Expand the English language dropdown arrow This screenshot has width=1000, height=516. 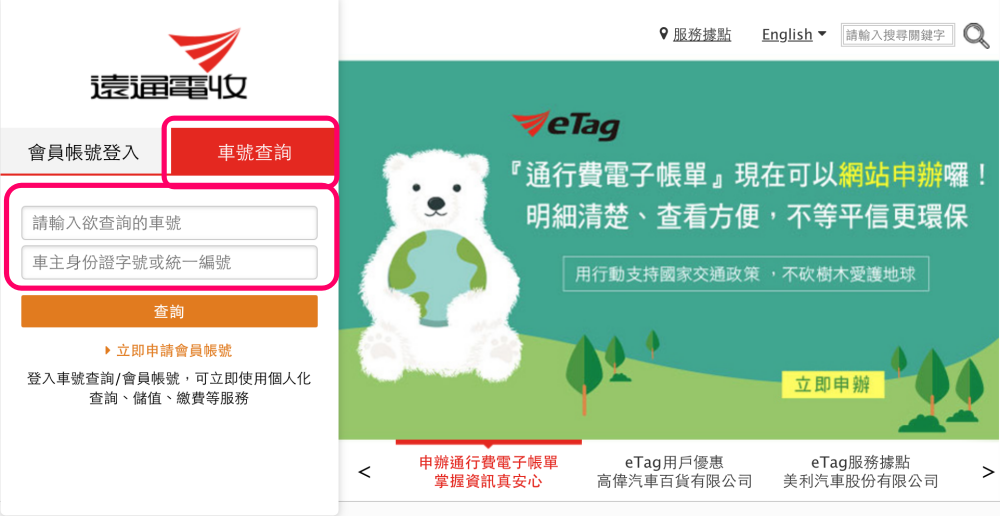point(821,33)
